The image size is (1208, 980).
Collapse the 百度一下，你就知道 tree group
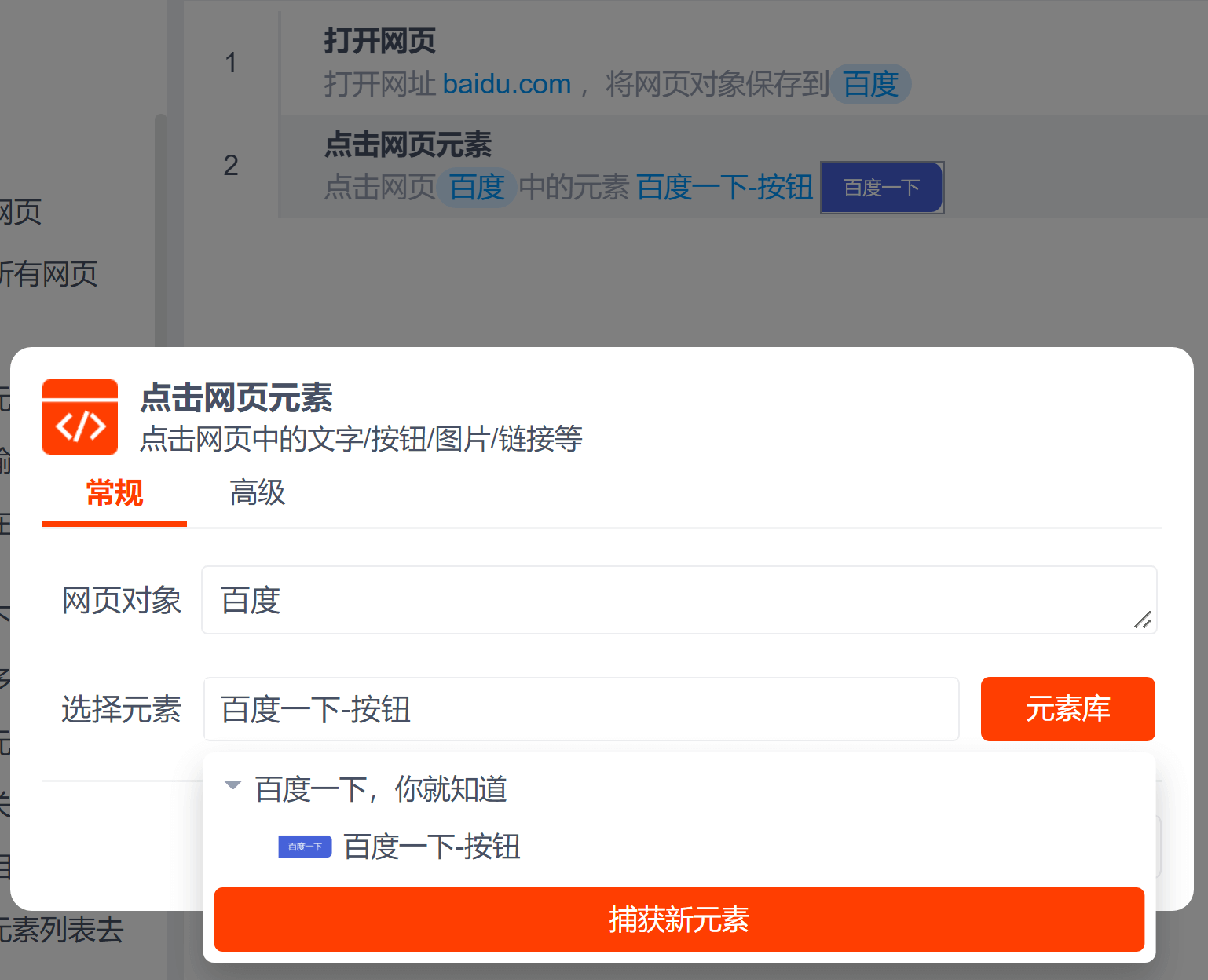(232, 786)
